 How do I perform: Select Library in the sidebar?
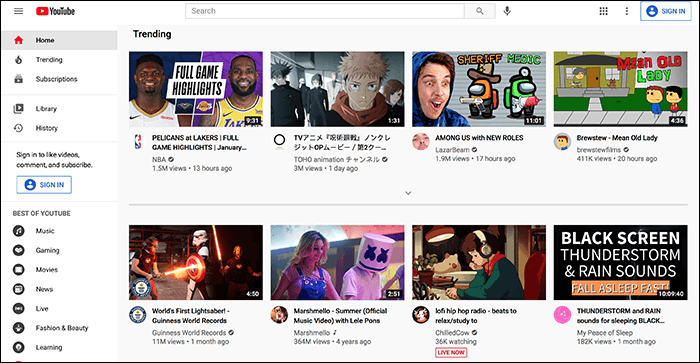tap(59, 108)
